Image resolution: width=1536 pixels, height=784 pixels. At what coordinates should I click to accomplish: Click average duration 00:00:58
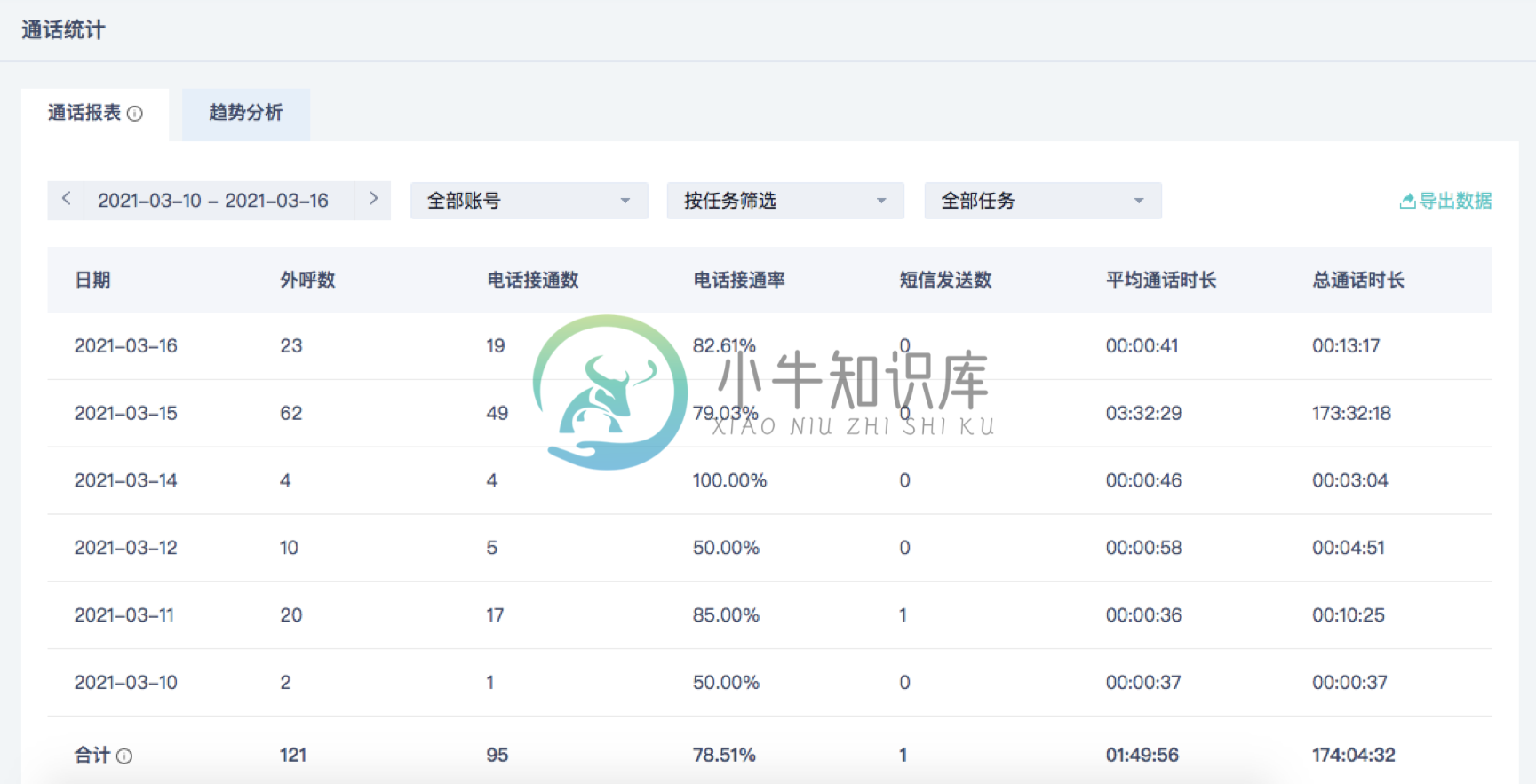coord(1144,549)
